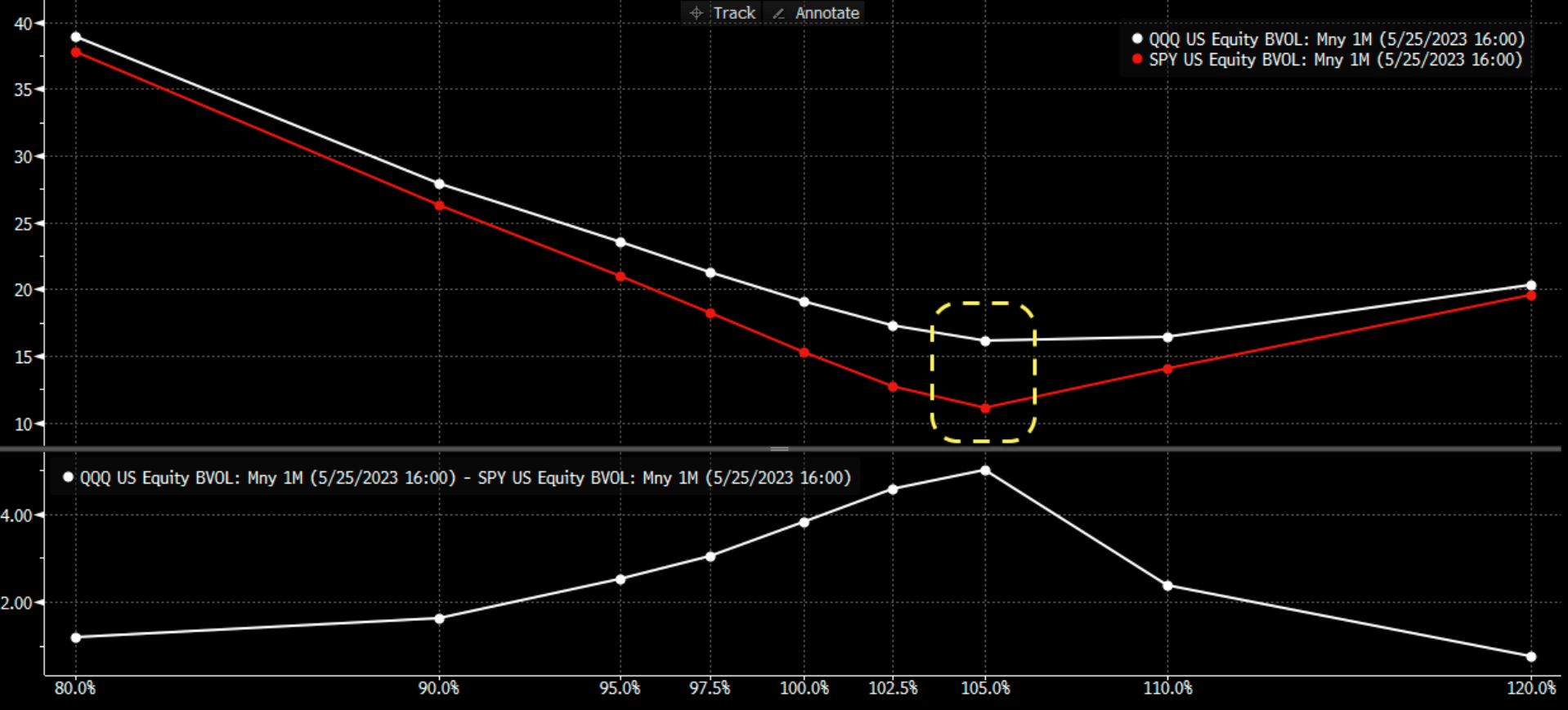Image resolution: width=1568 pixels, height=710 pixels.
Task: Select the 10 y-axis label
Action: 23,425
